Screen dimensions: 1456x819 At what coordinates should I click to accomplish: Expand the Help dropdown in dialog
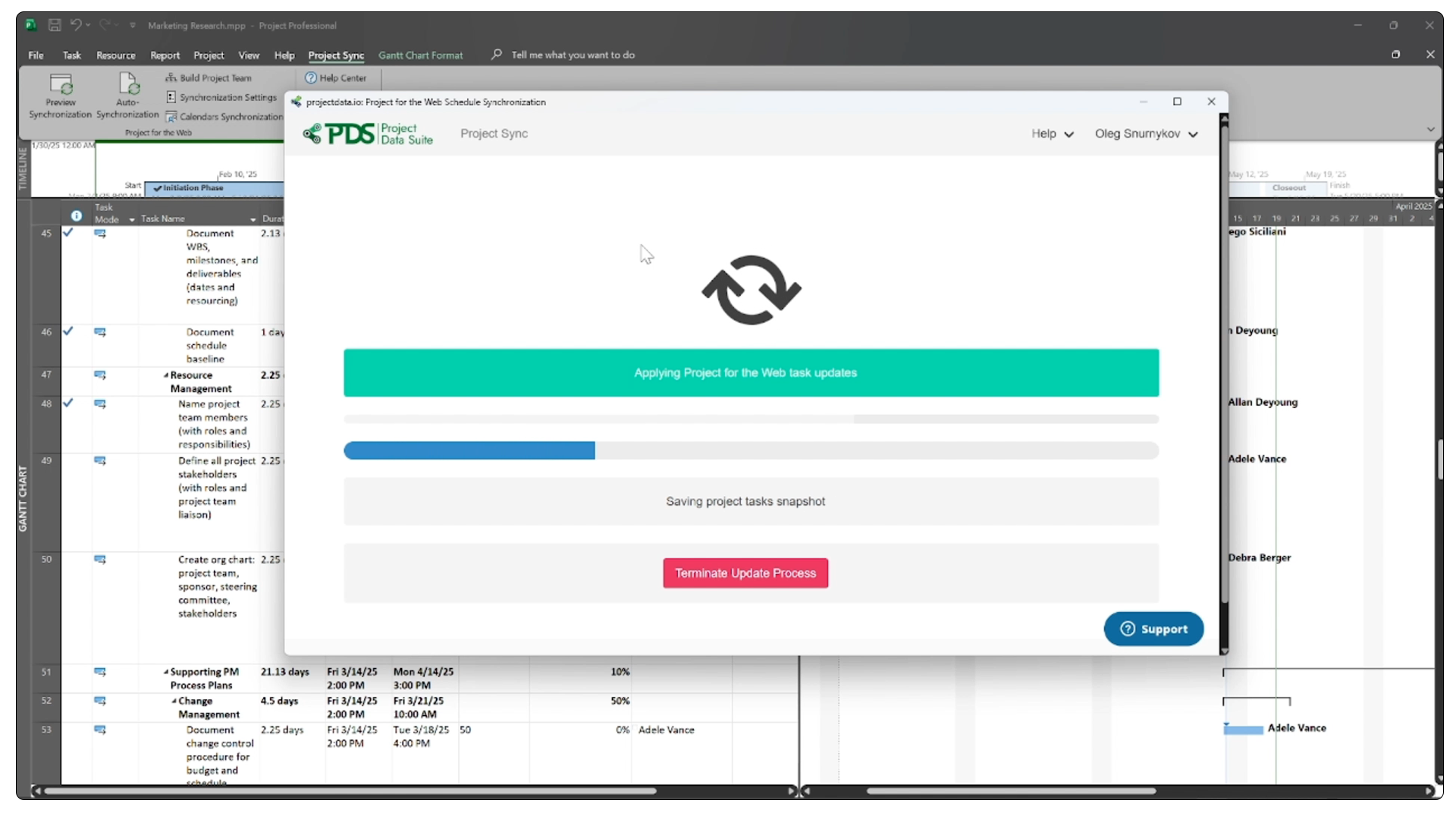point(1052,134)
